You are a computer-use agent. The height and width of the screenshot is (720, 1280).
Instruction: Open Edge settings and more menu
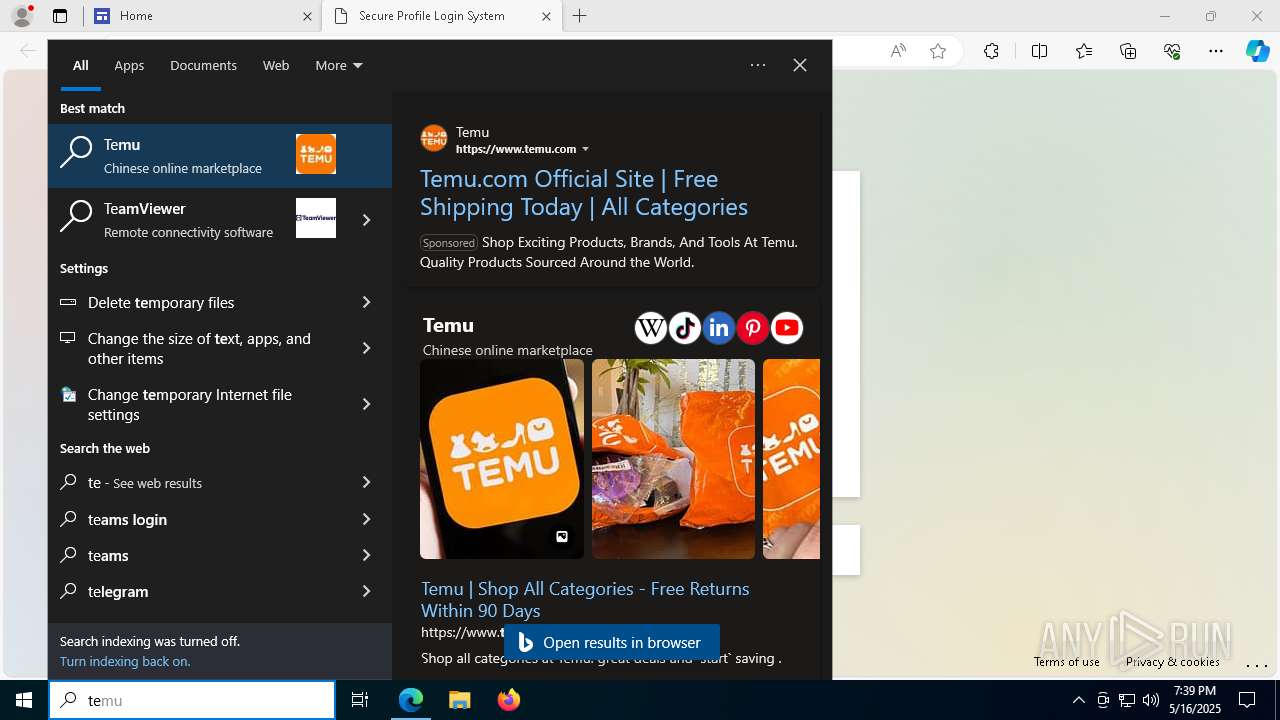pos(1216,51)
